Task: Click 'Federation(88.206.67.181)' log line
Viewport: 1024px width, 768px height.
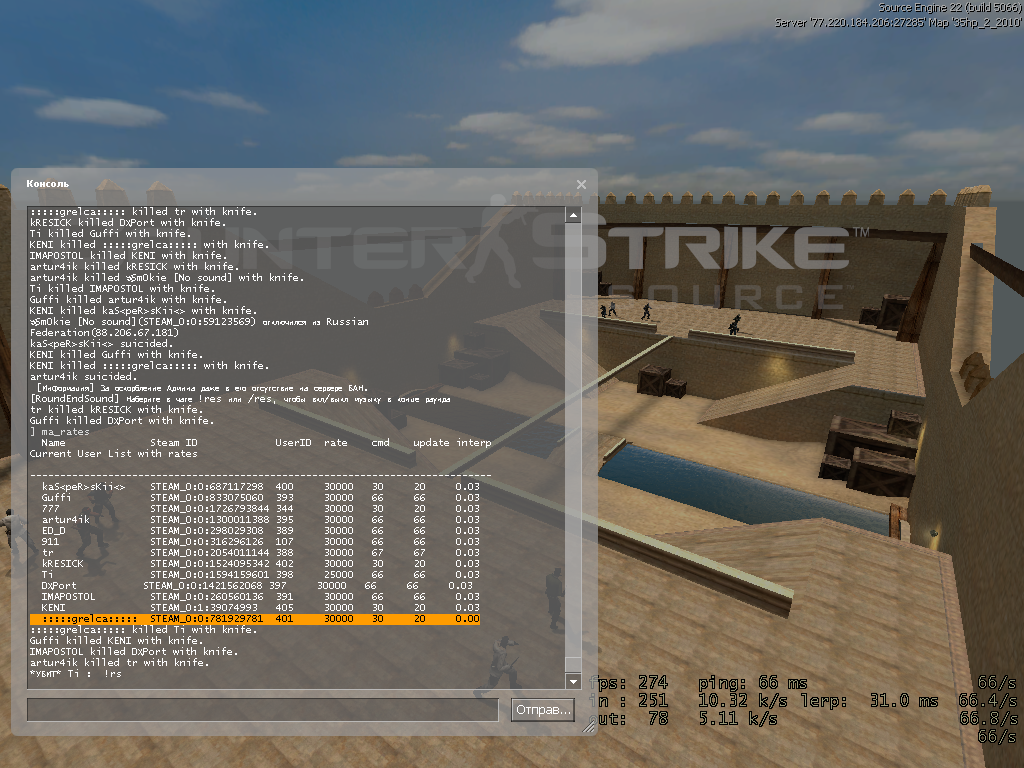Action: tap(104, 332)
